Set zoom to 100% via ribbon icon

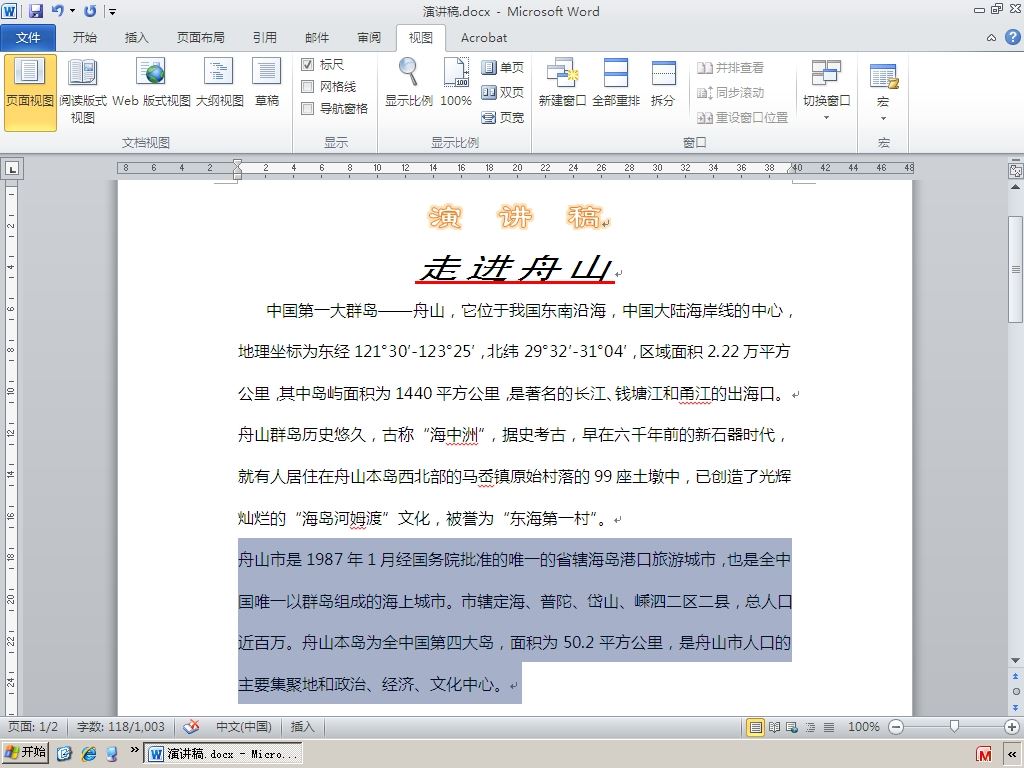click(x=456, y=82)
